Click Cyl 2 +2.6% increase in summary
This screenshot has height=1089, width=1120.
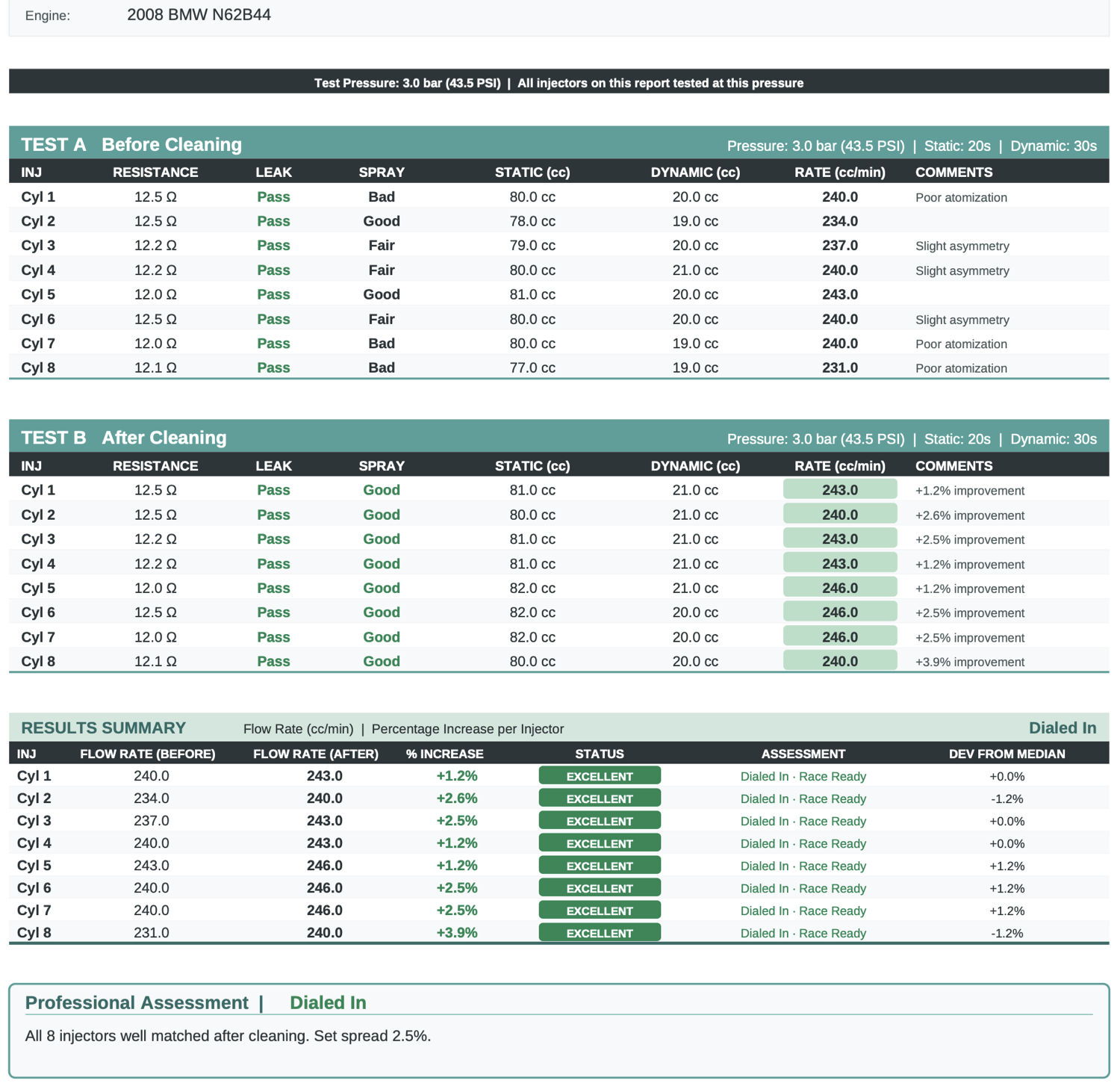[457, 798]
